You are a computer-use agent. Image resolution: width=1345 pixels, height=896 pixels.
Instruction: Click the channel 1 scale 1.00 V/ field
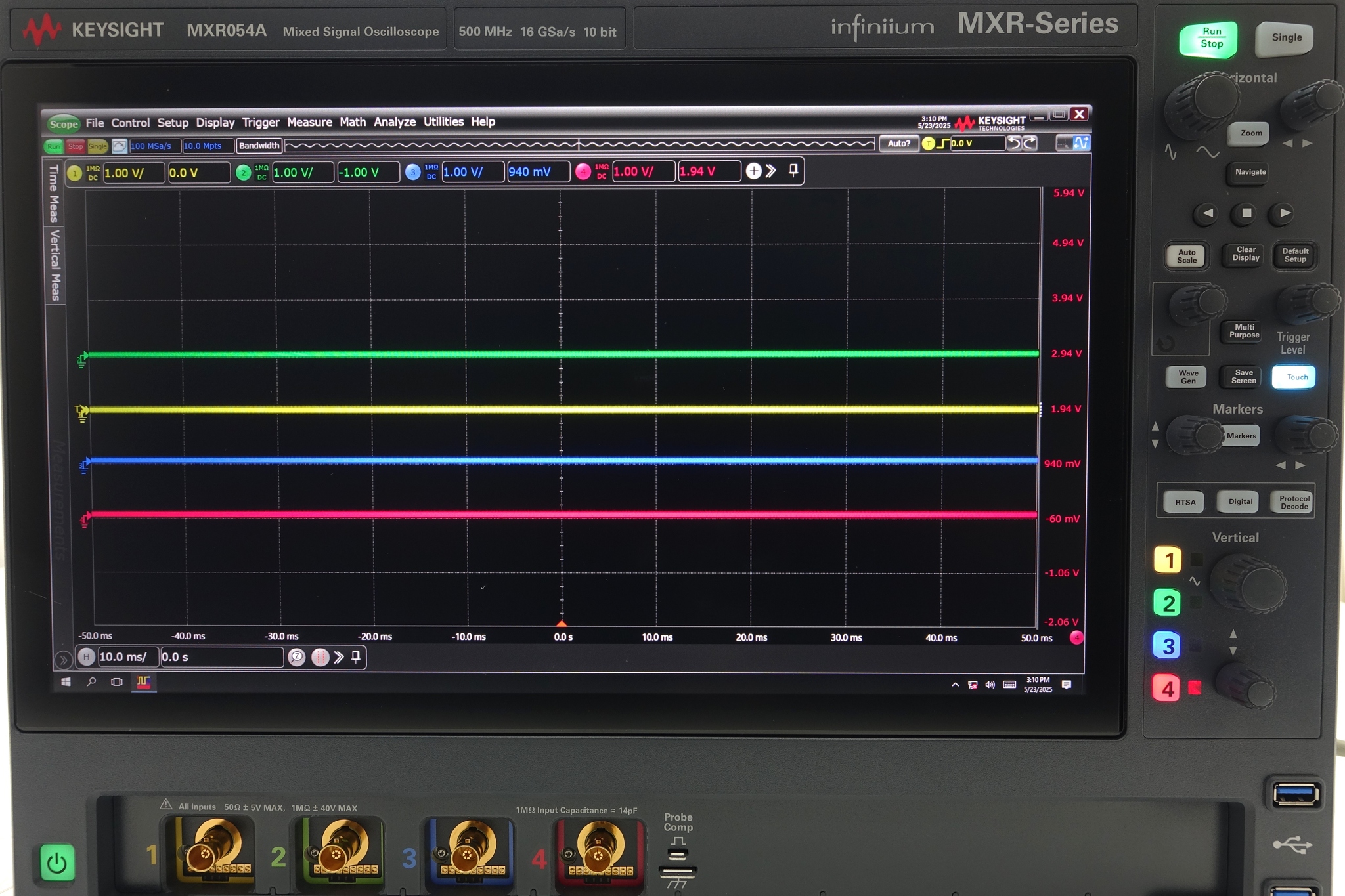[133, 173]
